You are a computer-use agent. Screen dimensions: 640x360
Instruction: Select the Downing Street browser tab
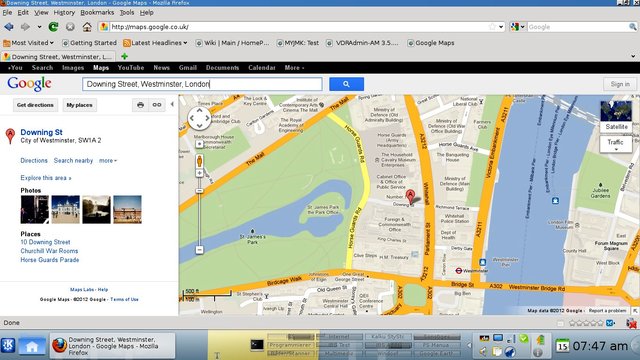(x=58, y=57)
